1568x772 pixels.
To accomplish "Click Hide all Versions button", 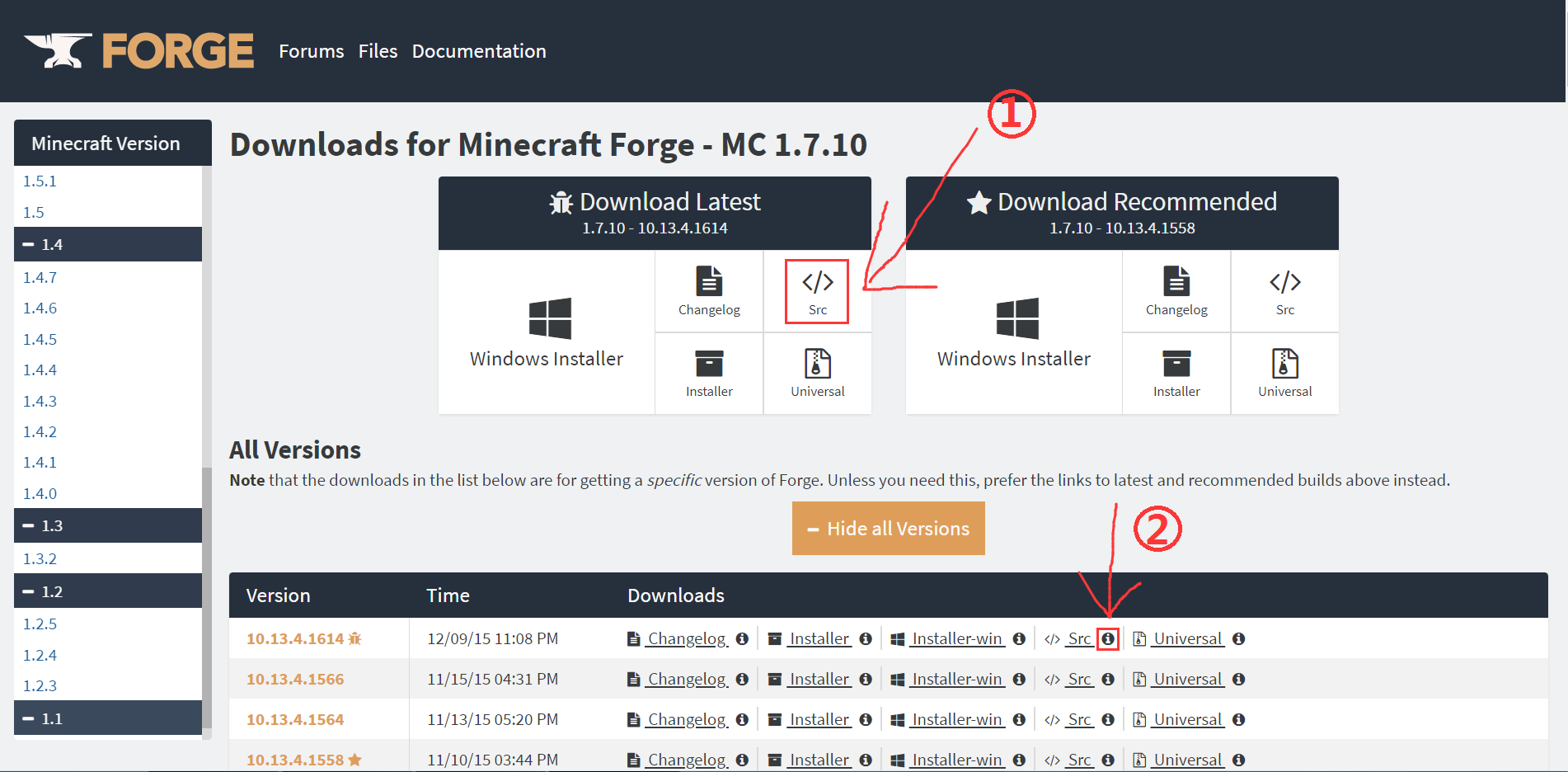I will [889, 529].
